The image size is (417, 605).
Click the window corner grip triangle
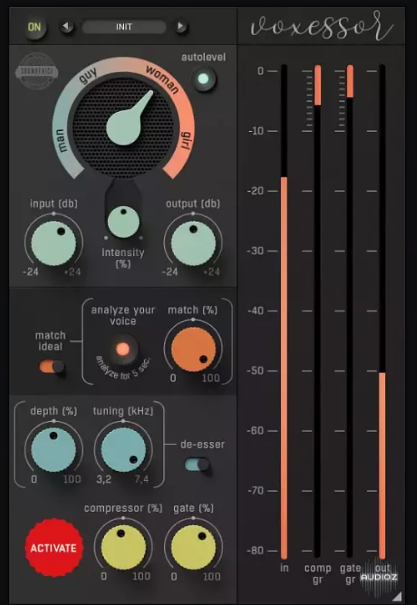point(397,596)
